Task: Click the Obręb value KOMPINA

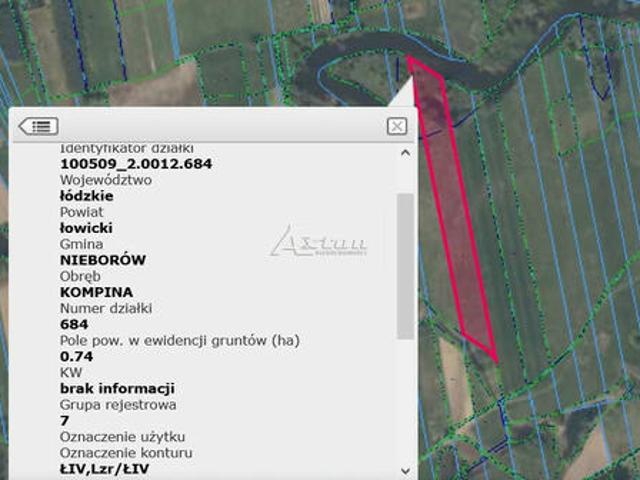Action: point(96,292)
